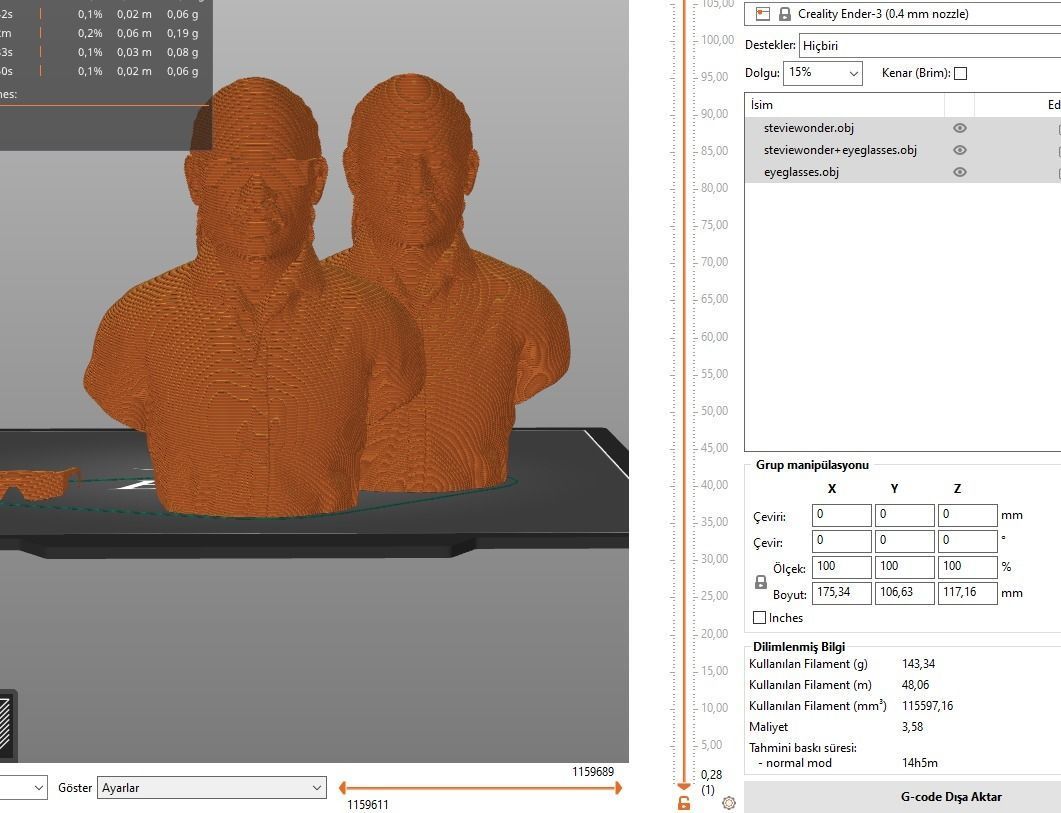Click the Maliyet cost value 3,58
This screenshot has height=813, width=1061.
pyautogui.click(x=912, y=727)
